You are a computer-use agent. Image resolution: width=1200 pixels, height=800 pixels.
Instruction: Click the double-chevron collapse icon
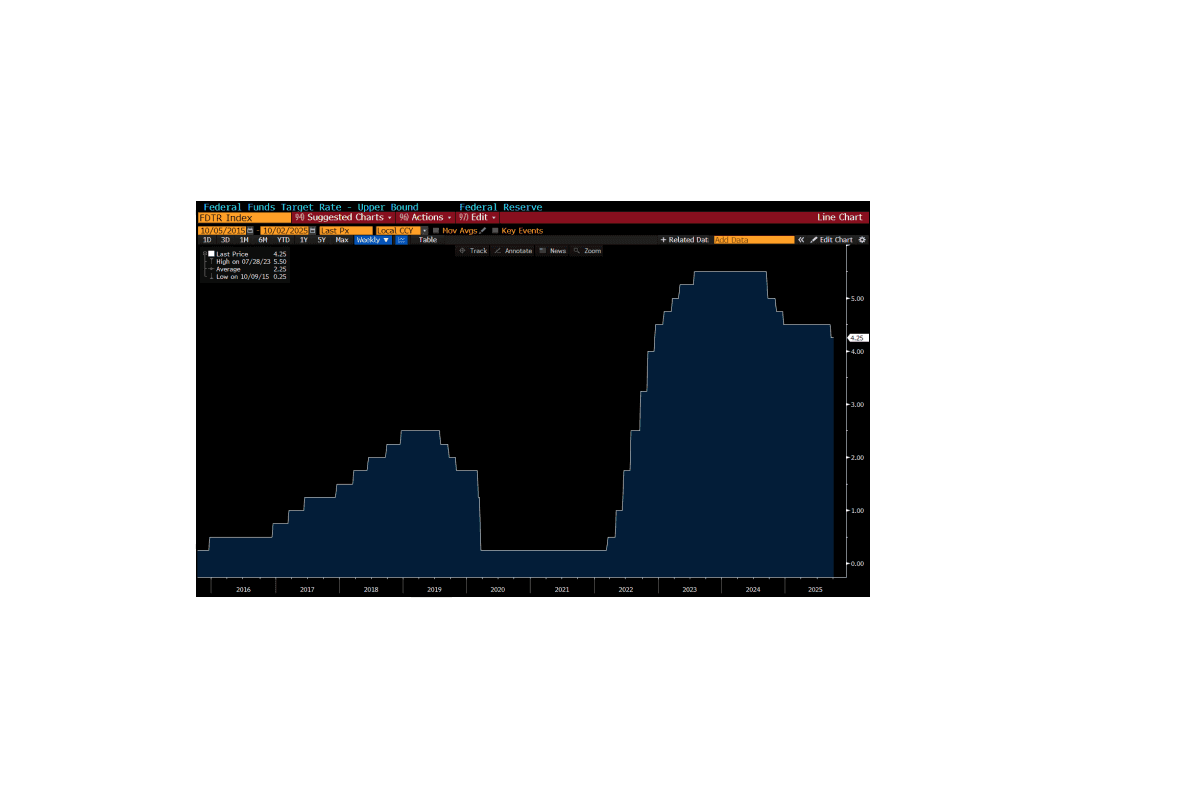pyautogui.click(x=801, y=240)
